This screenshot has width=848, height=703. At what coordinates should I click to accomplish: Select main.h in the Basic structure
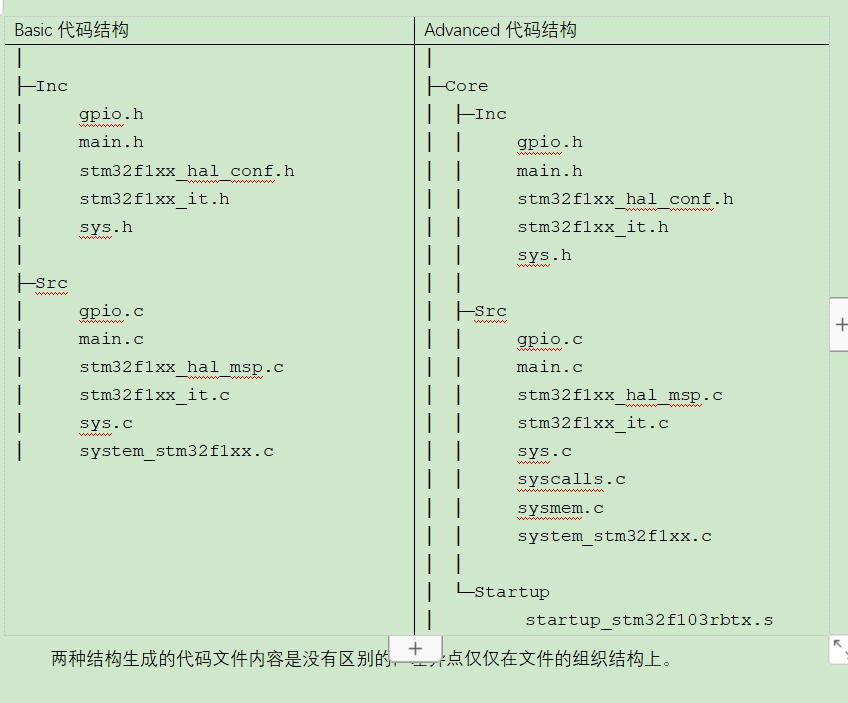[110, 142]
